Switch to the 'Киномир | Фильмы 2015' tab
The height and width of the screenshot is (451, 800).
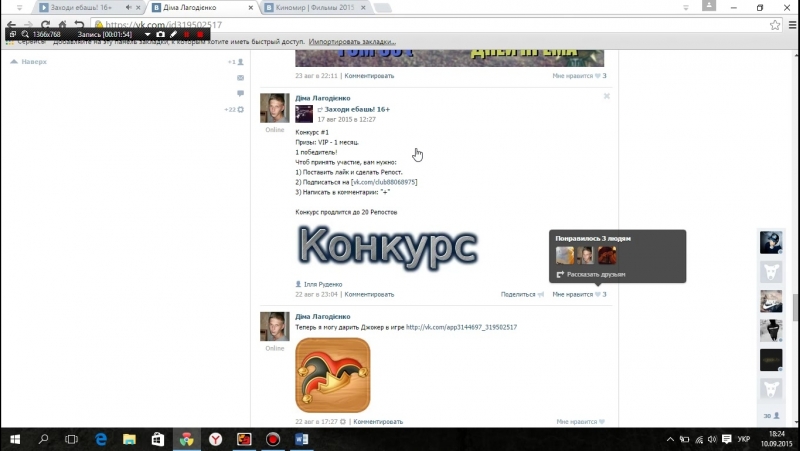tap(314, 8)
